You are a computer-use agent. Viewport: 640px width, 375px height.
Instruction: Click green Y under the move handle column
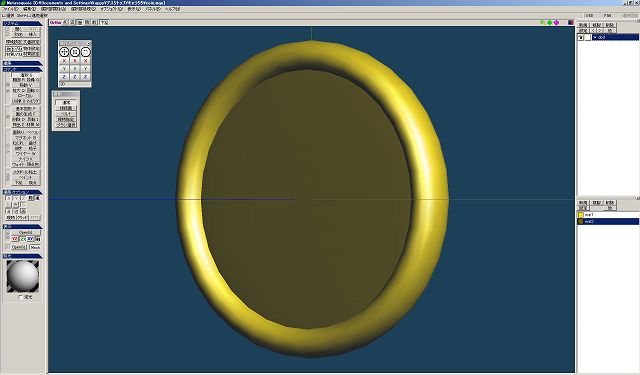(x=64, y=69)
